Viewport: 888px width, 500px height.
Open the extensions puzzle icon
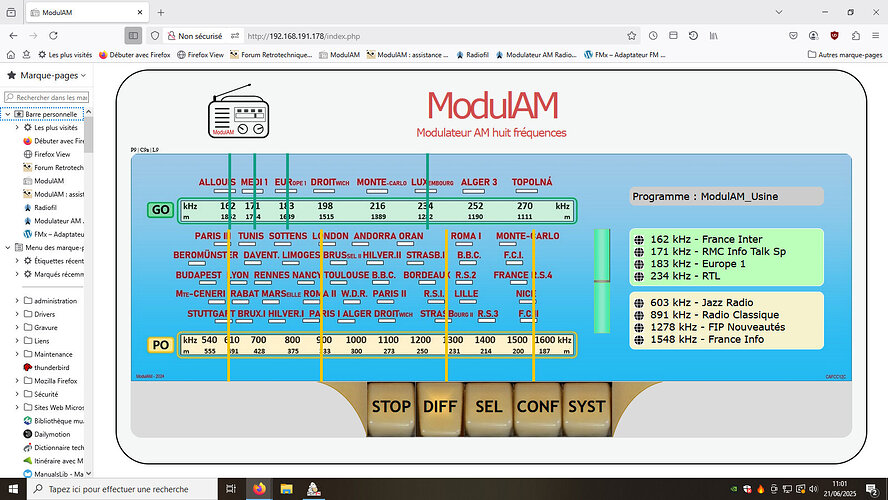pos(856,36)
